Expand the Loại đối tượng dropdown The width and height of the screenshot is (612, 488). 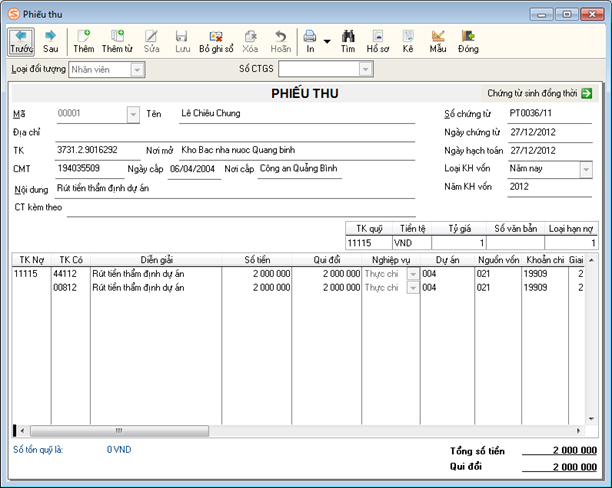point(137,70)
